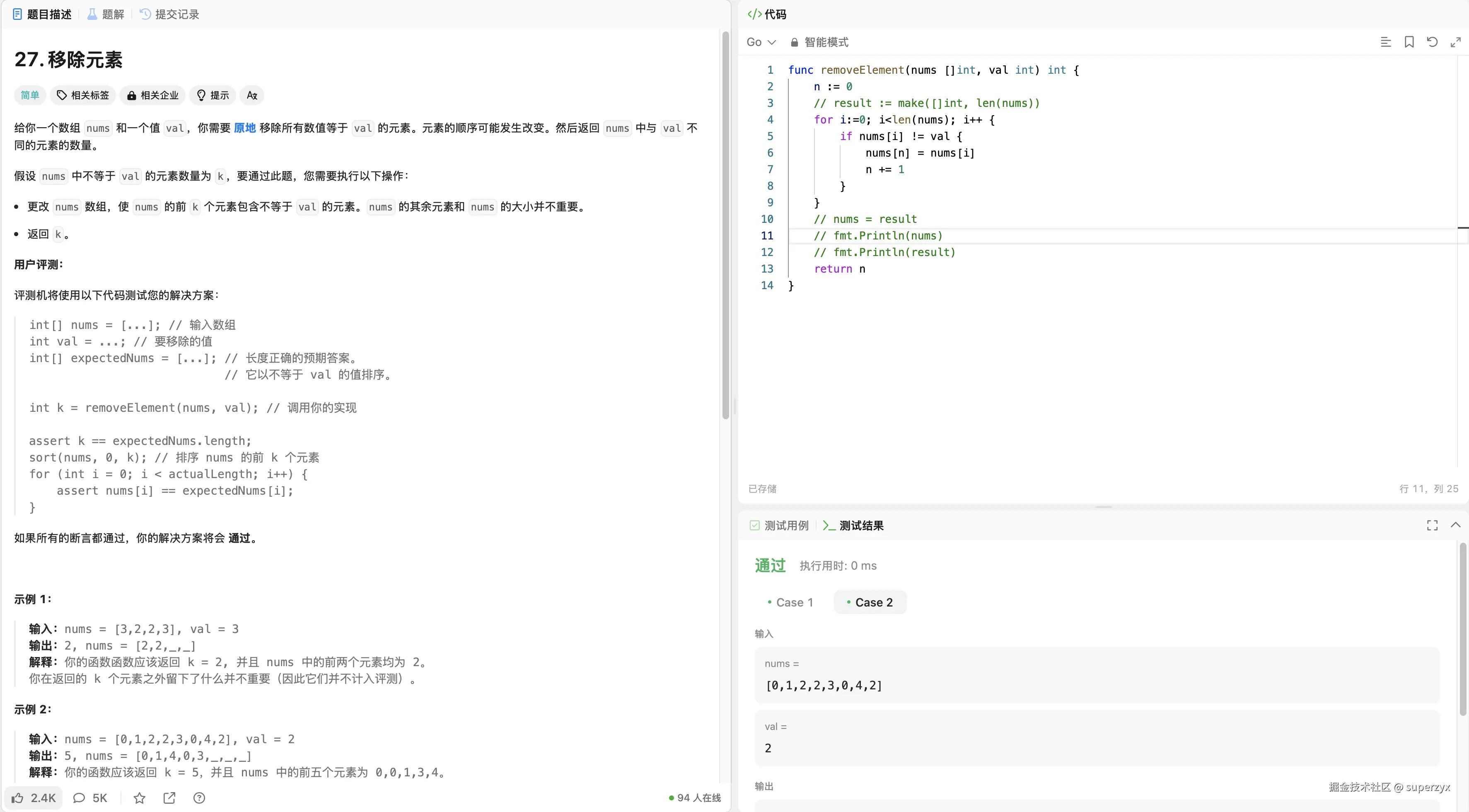The height and width of the screenshot is (812, 1469).
Task: Click the share icon at bottom bar
Action: (x=169, y=798)
